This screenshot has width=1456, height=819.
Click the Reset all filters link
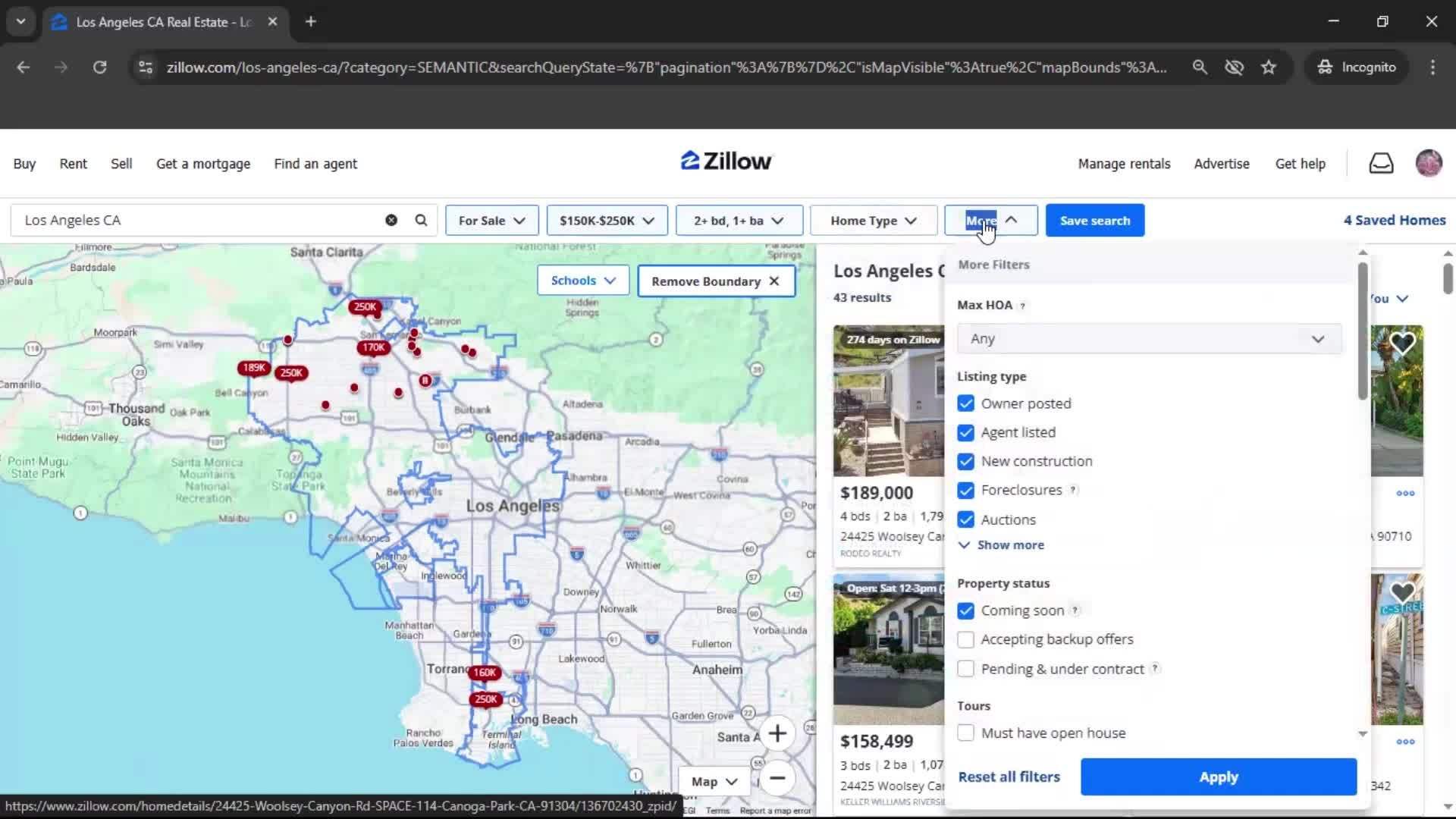[1009, 777]
